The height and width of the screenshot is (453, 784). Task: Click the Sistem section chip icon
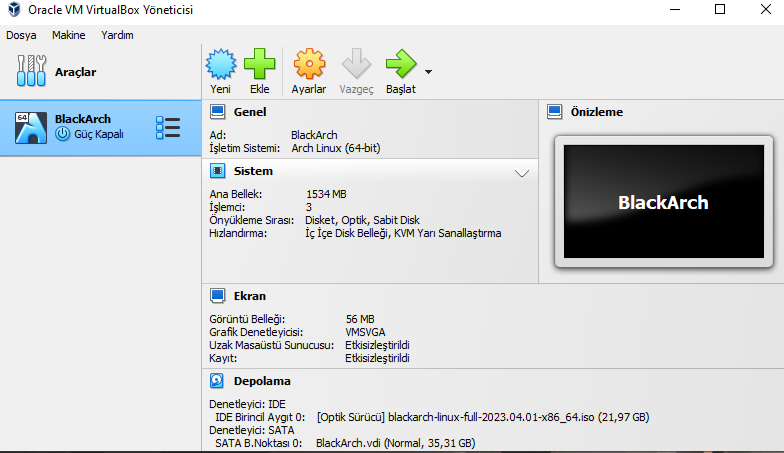(218, 171)
